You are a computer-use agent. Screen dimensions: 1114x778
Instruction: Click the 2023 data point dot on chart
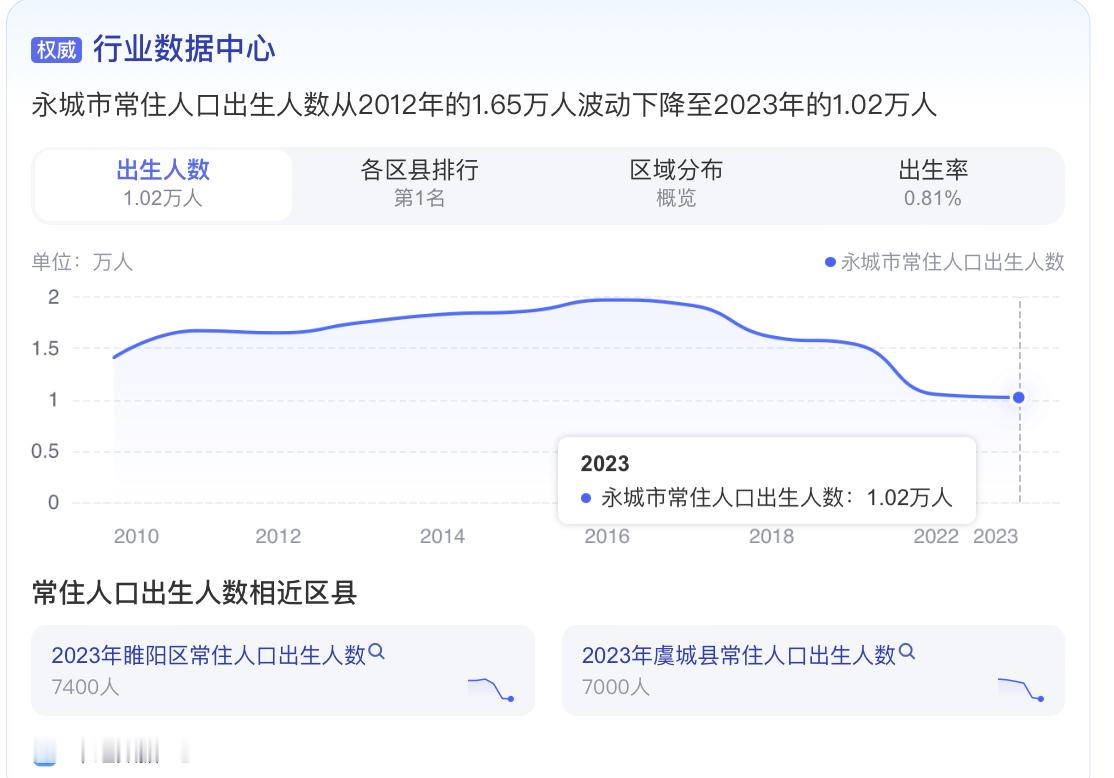(x=1018, y=397)
